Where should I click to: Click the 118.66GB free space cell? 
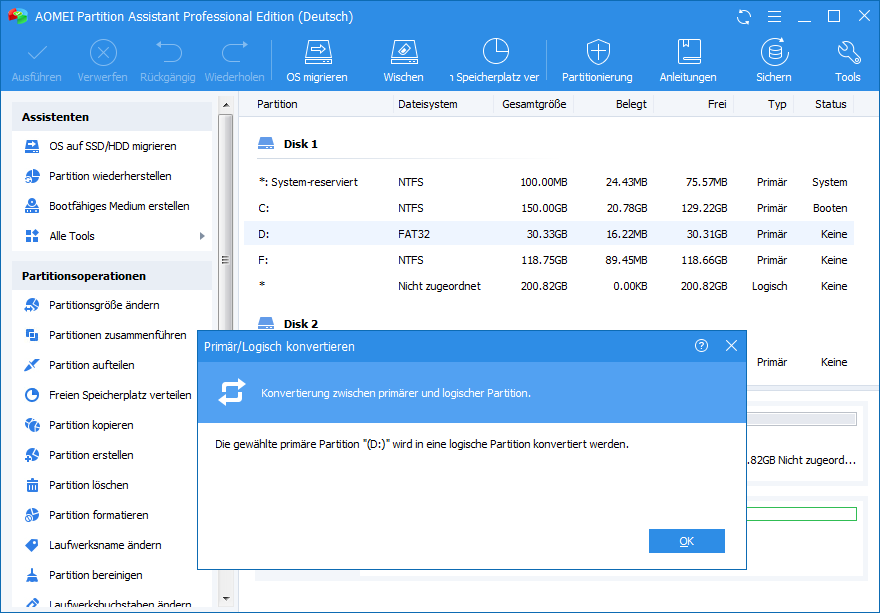[x=704, y=260]
